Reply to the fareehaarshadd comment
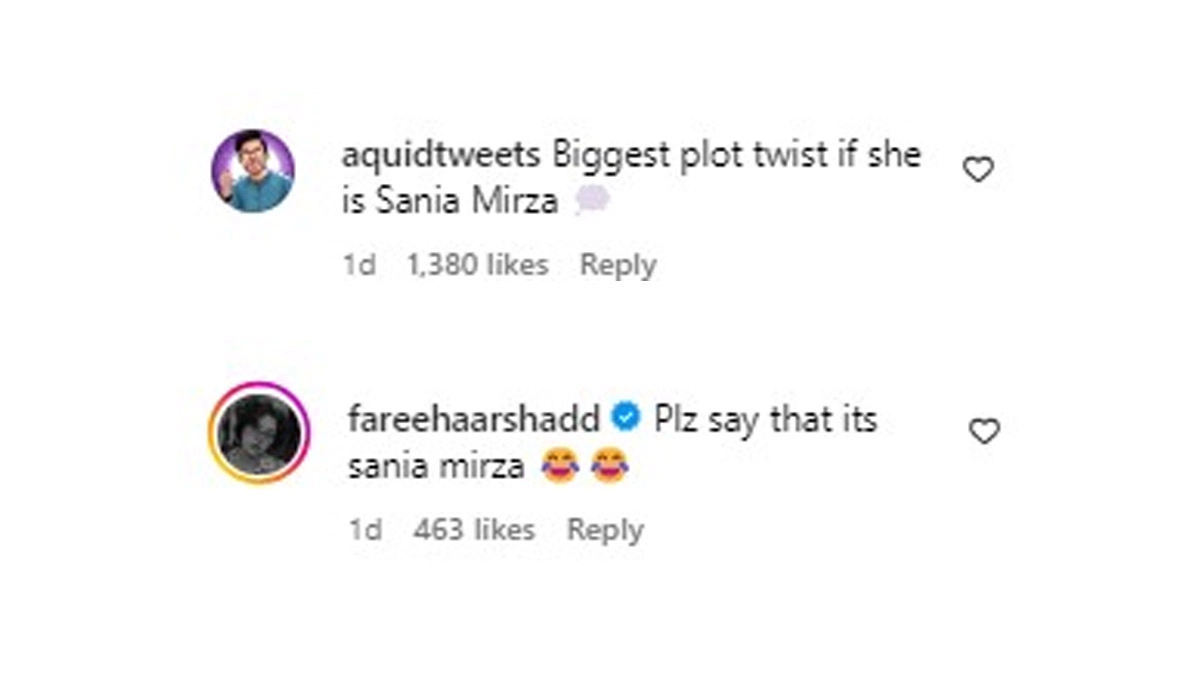The width and height of the screenshot is (1200, 675). tap(605, 530)
